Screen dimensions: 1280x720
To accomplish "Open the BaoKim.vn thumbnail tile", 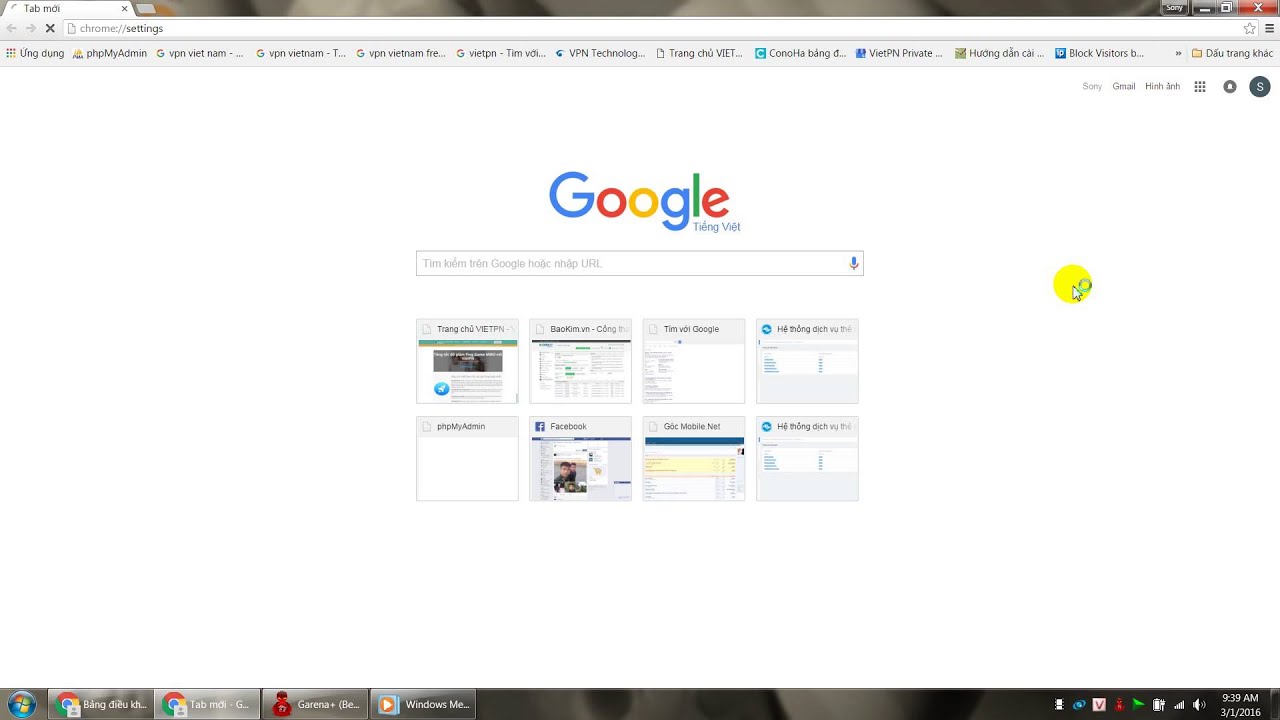I will (x=580, y=361).
